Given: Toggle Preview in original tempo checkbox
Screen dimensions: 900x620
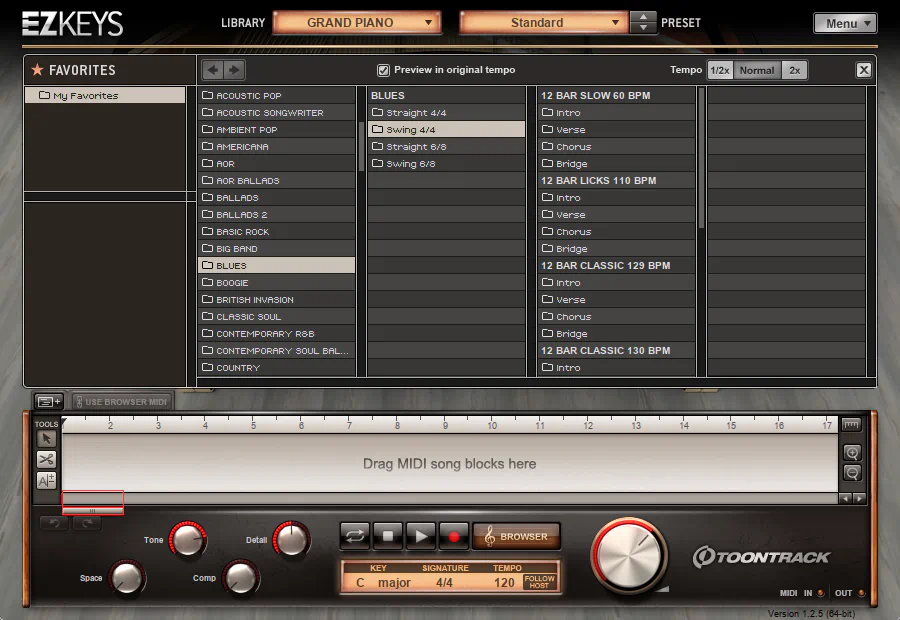Looking at the screenshot, I should tap(383, 70).
